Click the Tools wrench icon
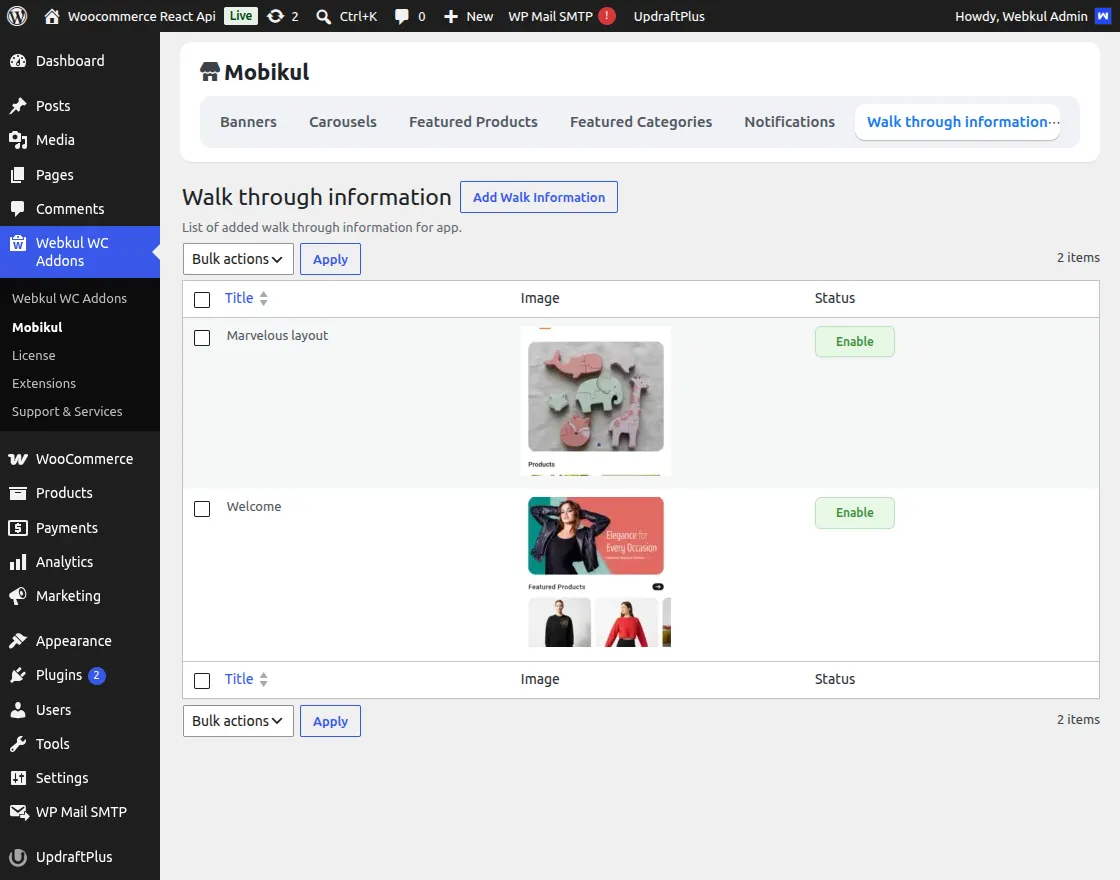This screenshot has width=1120, height=880. pyautogui.click(x=18, y=744)
